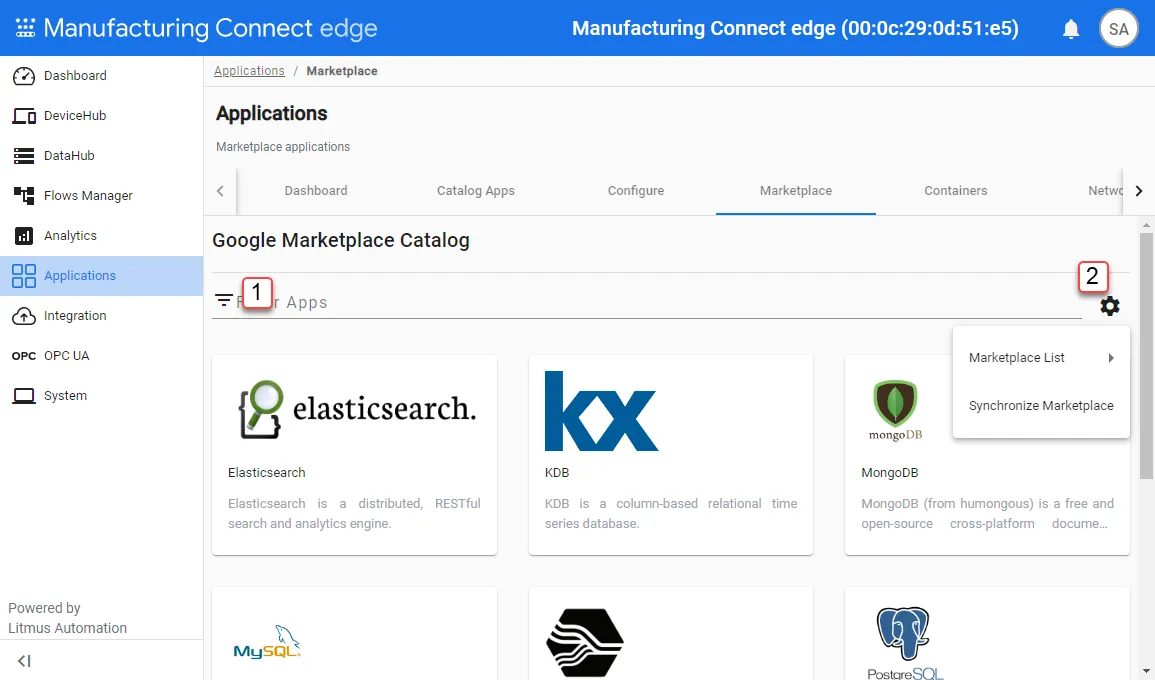Click the Elasticsearch logo
This screenshot has width=1155, height=680.
[x=357, y=409]
